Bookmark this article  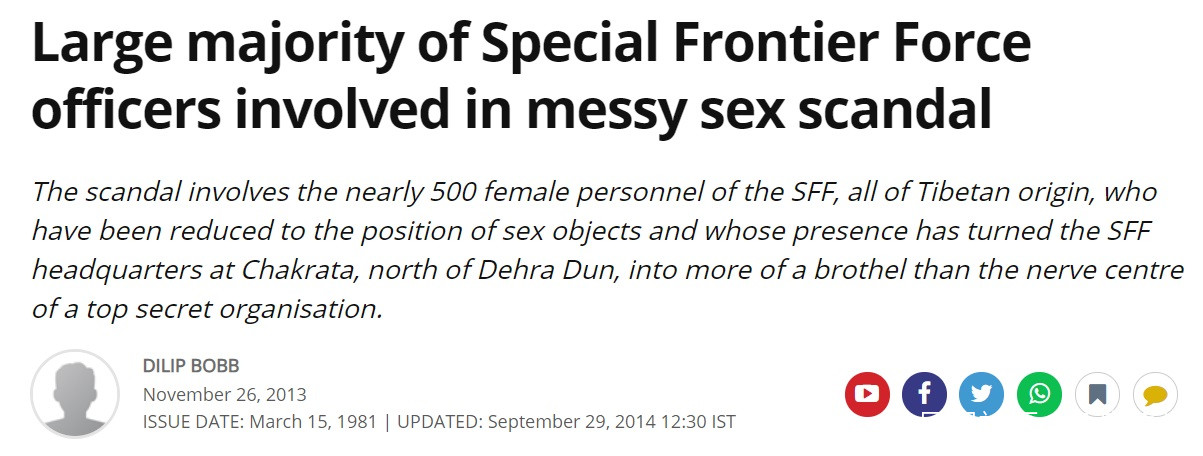pos(1097,394)
